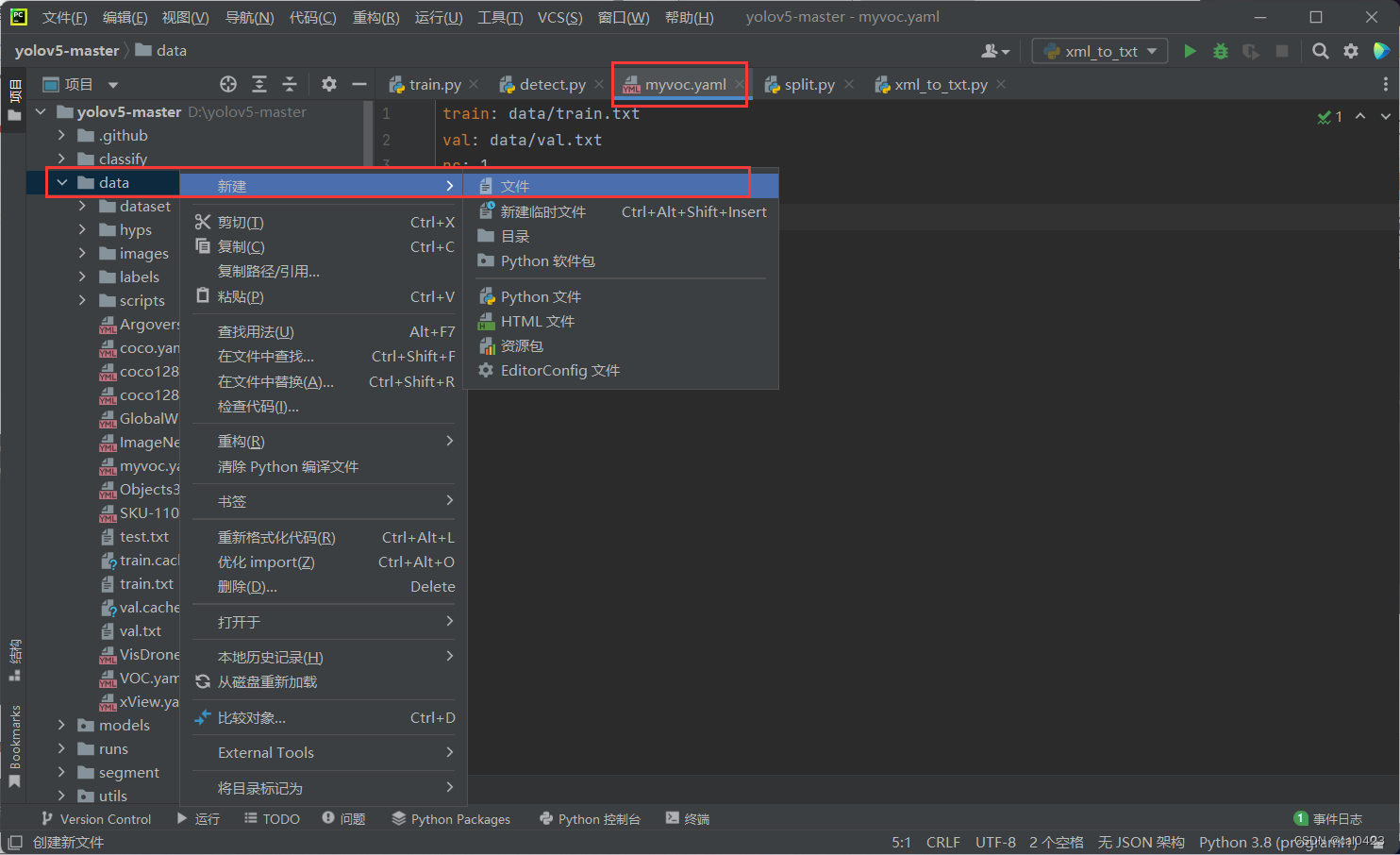Image resolution: width=1400 pixels, height=855 pixels.
Task: Open the Structure side tool window
Action: (14, 660)
